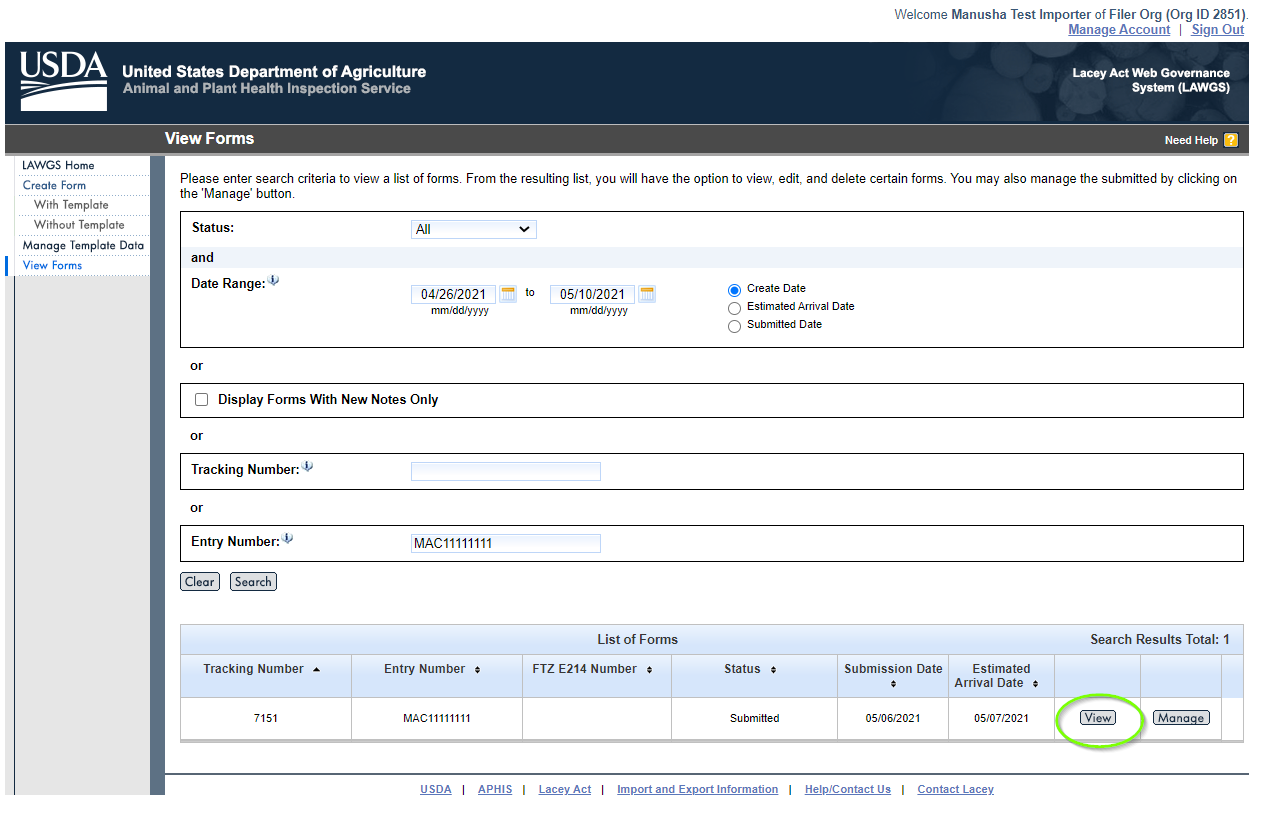
Task: Sort list by Tracking Number arrow
Action: [317, 669]
